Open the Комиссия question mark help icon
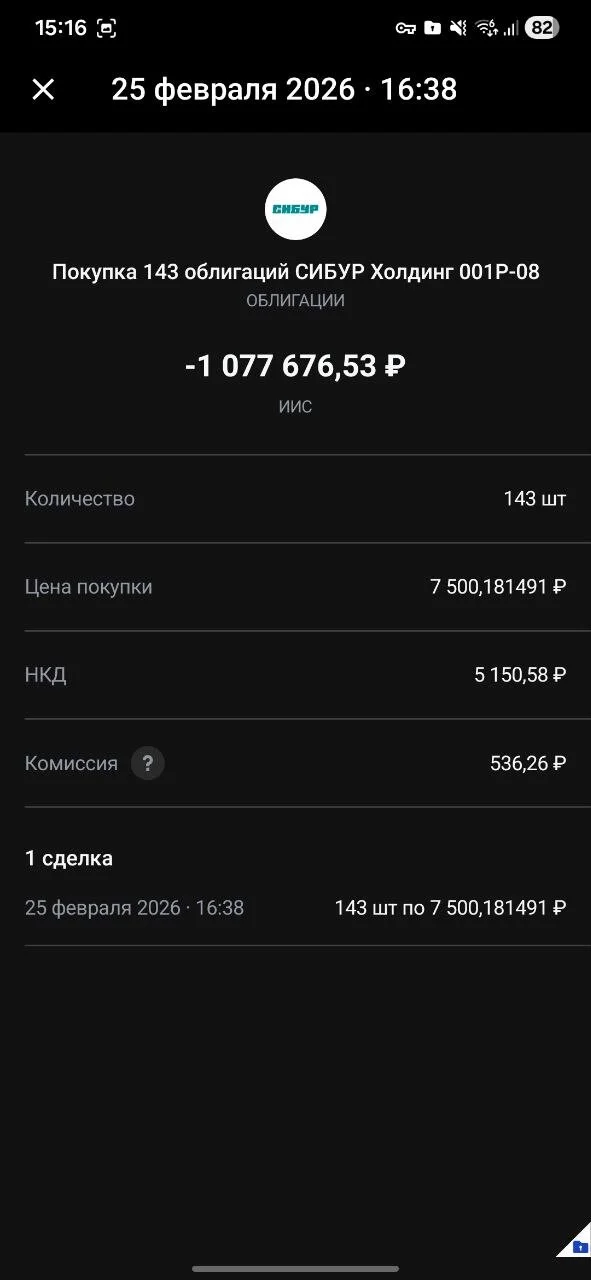The image size is (591, 1280). pos(148,763)
